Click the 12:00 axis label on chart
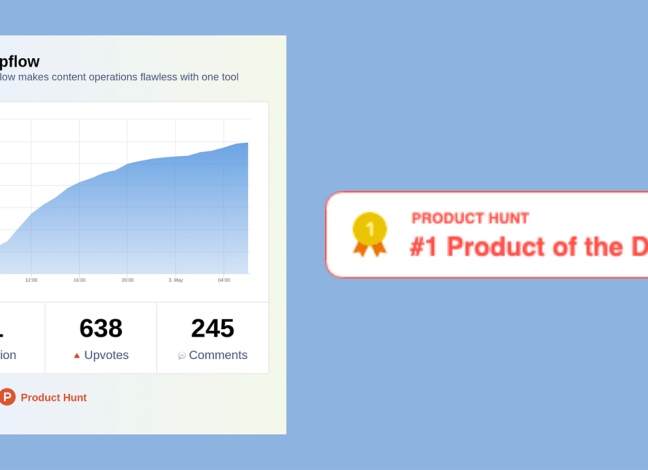The height and width of the screenshot is (470, 648). (x=31, y=280)
